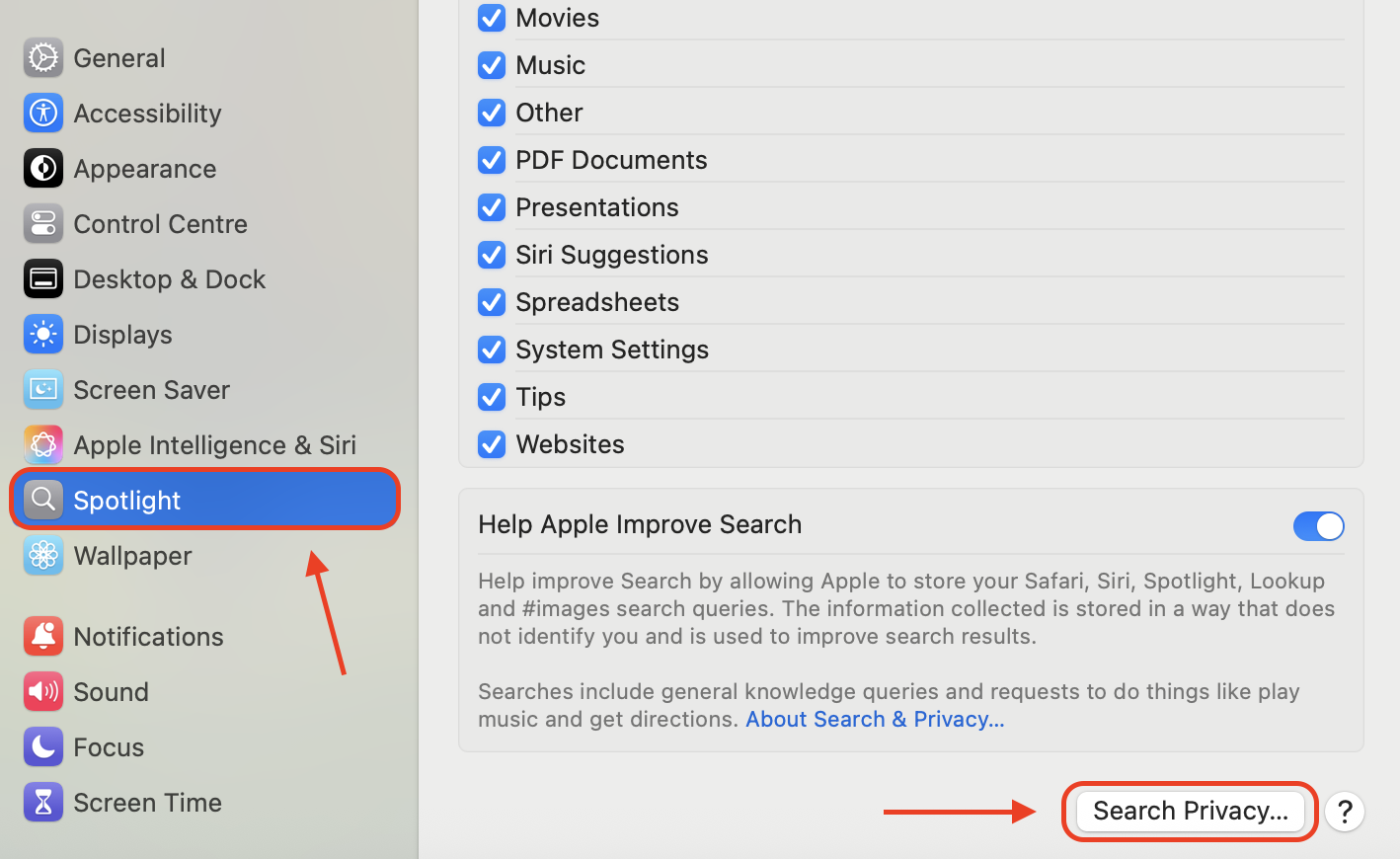Select Spotlight in the sidebar
This screenshot has width=1400, height=859.
[126, 500]
